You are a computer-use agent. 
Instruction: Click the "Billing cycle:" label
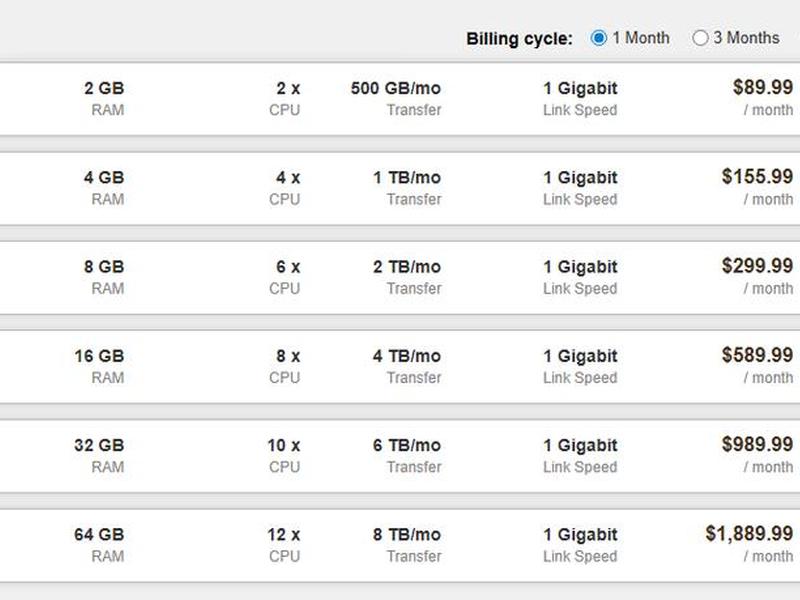pyautogui.click(x=519, y=39)
